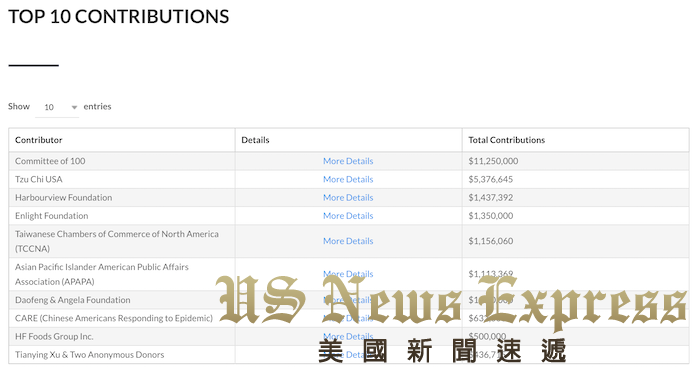Click the Top 10 Contributions heading

click(x=118, y=17)
